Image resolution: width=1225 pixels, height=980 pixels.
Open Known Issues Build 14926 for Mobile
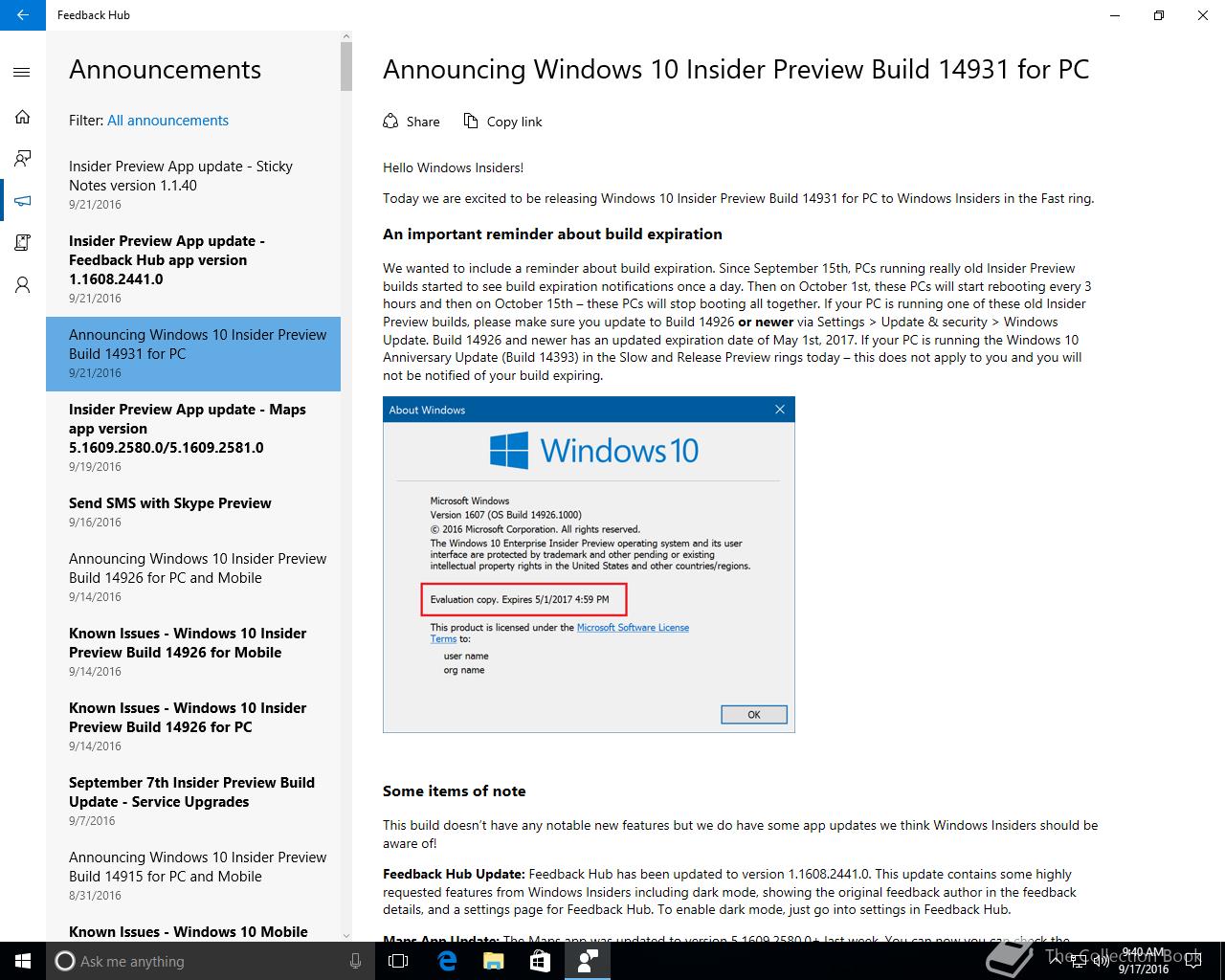[x=193, y=652]
